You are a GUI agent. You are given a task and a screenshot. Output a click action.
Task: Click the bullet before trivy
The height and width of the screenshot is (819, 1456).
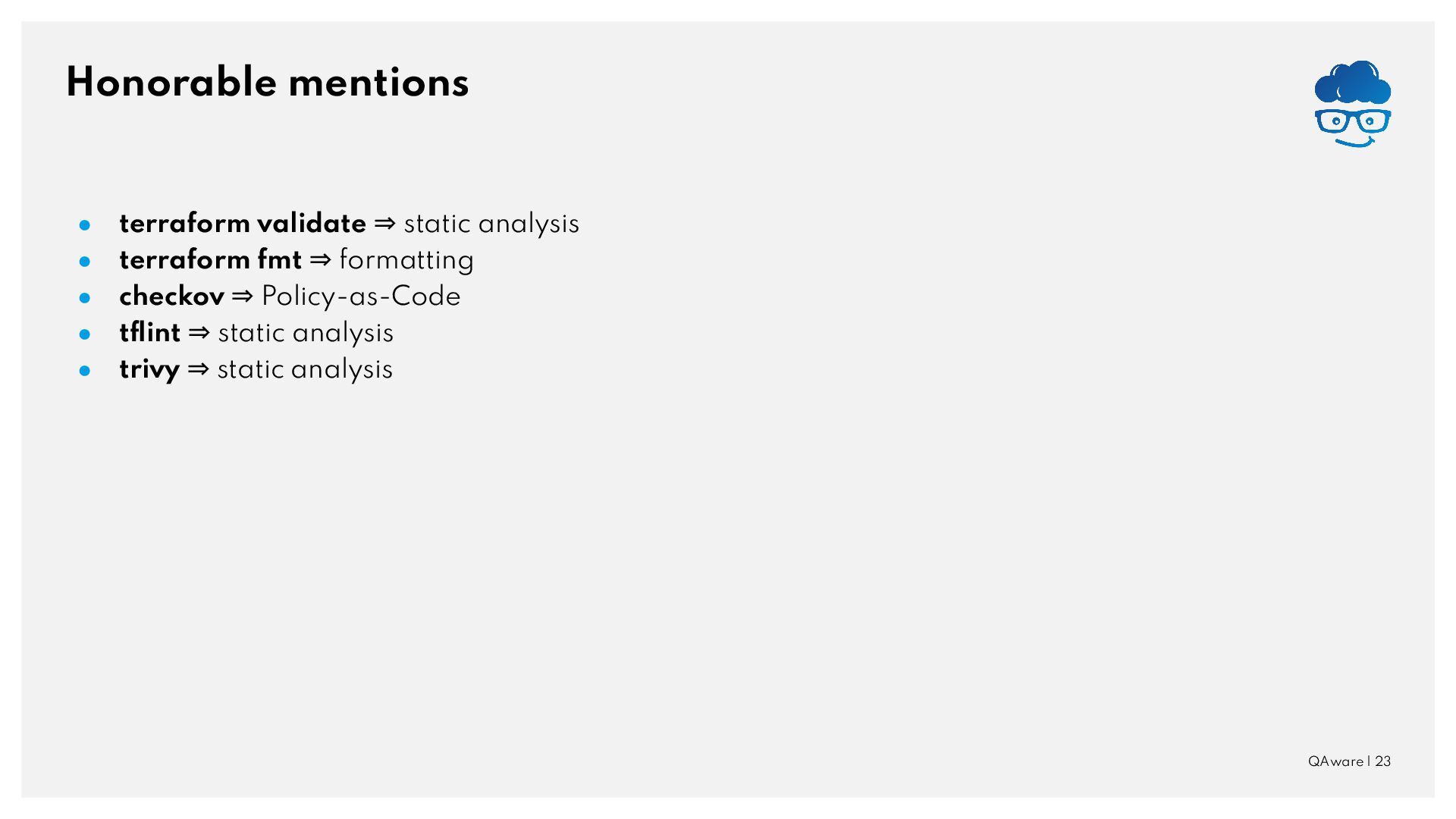point(85,371)
